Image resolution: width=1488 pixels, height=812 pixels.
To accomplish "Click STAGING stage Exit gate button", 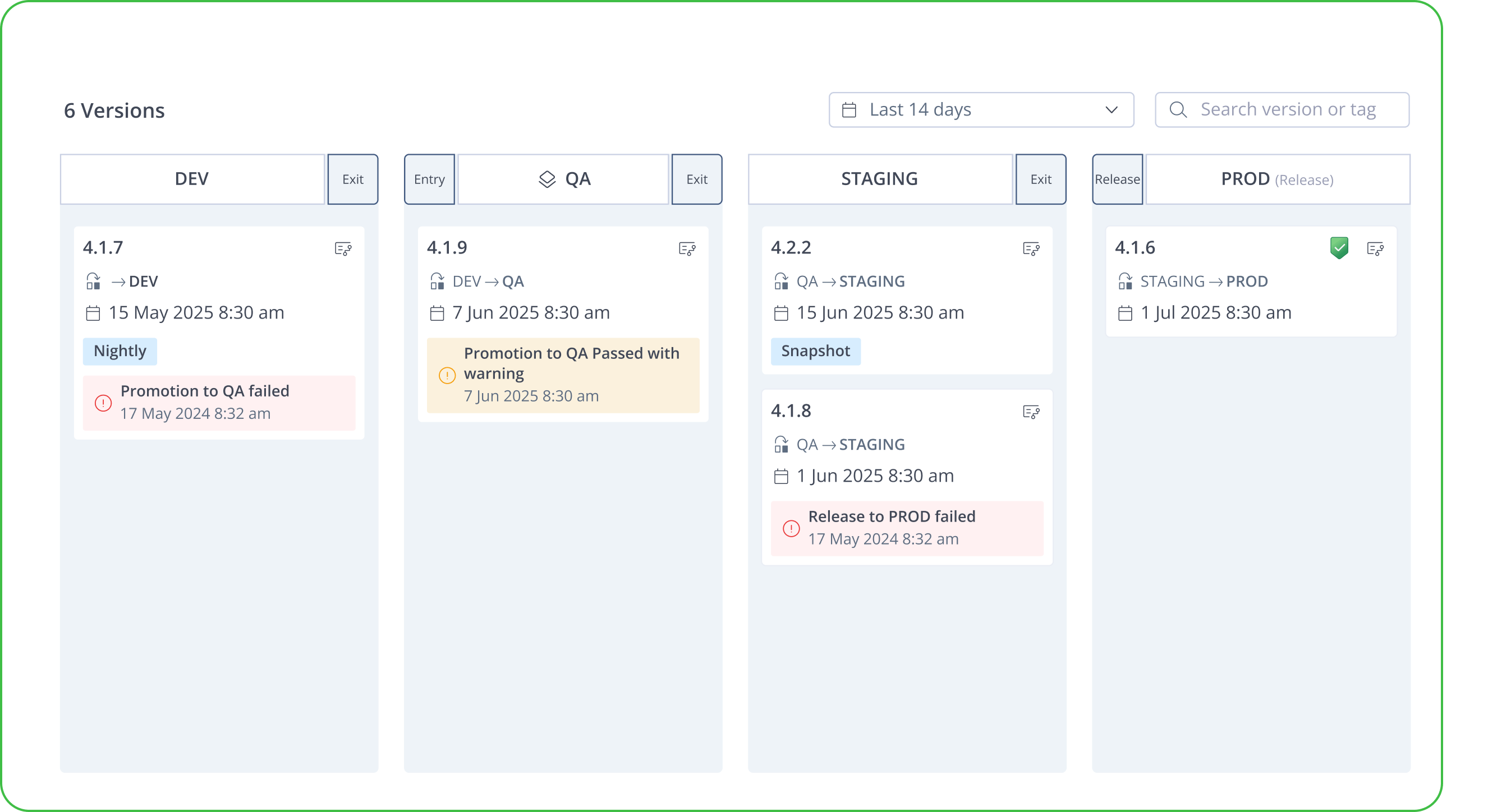I will pyautogui.click(x=1041, y=179).
